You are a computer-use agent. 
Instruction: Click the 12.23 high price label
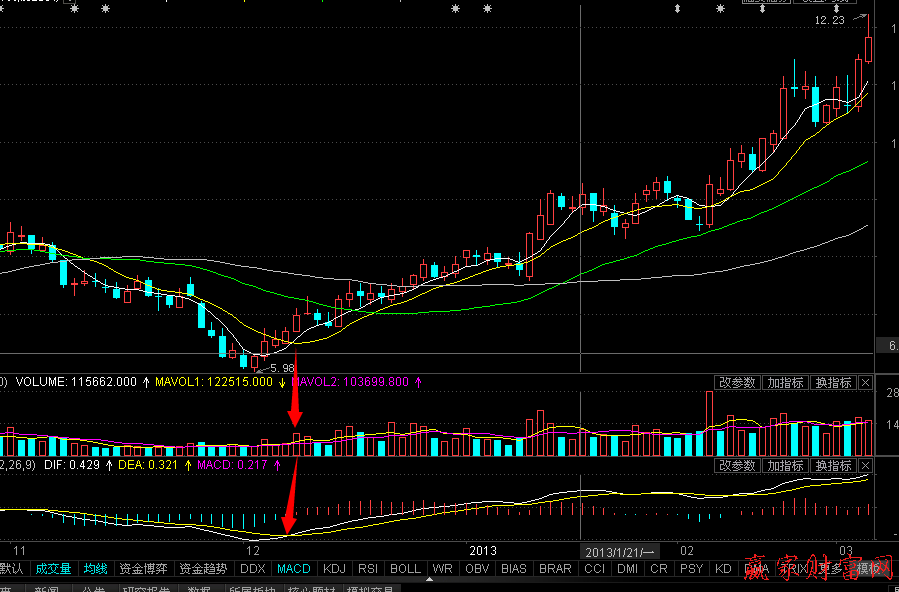tap(829, 20)
